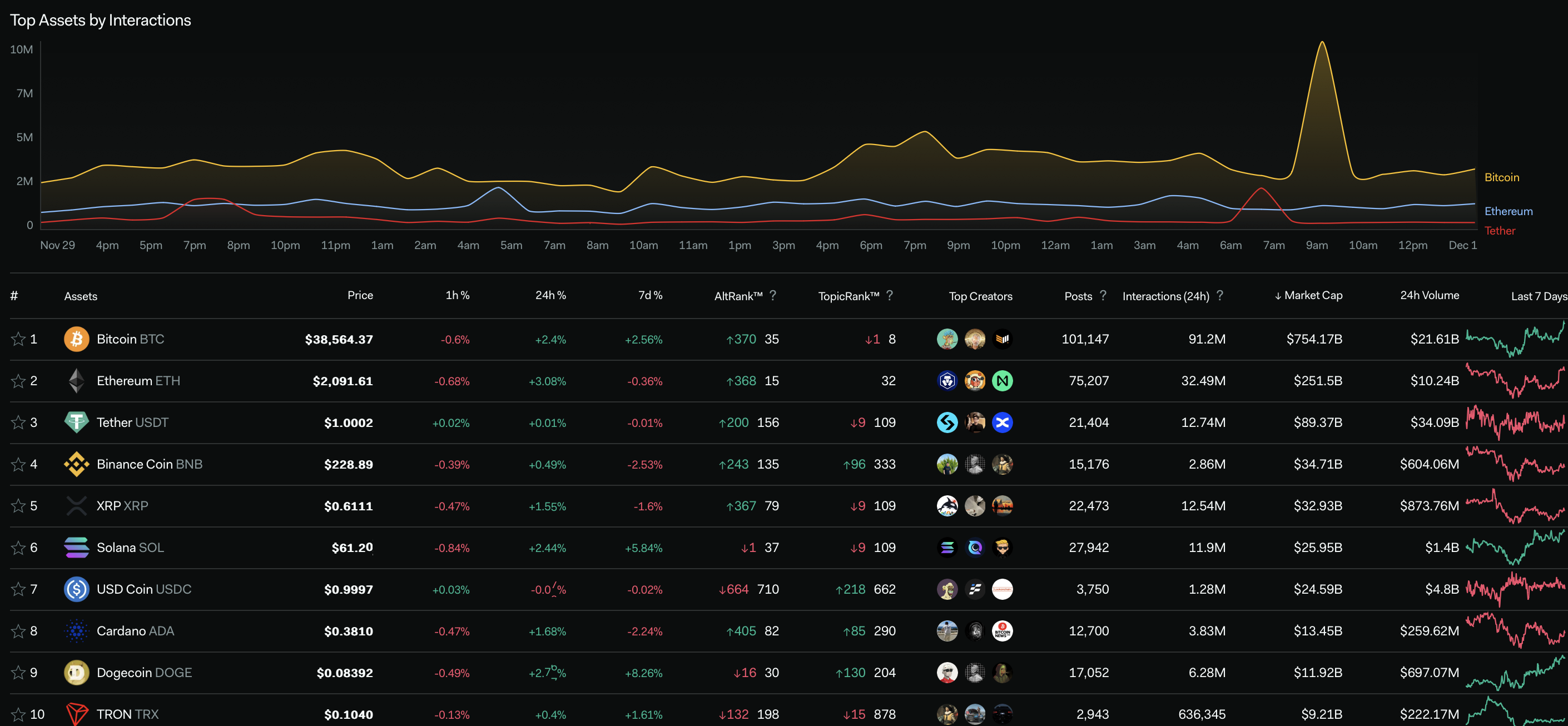Click the Posts column header
The image size is (1568, 726).
click(x=1078, y=296)
